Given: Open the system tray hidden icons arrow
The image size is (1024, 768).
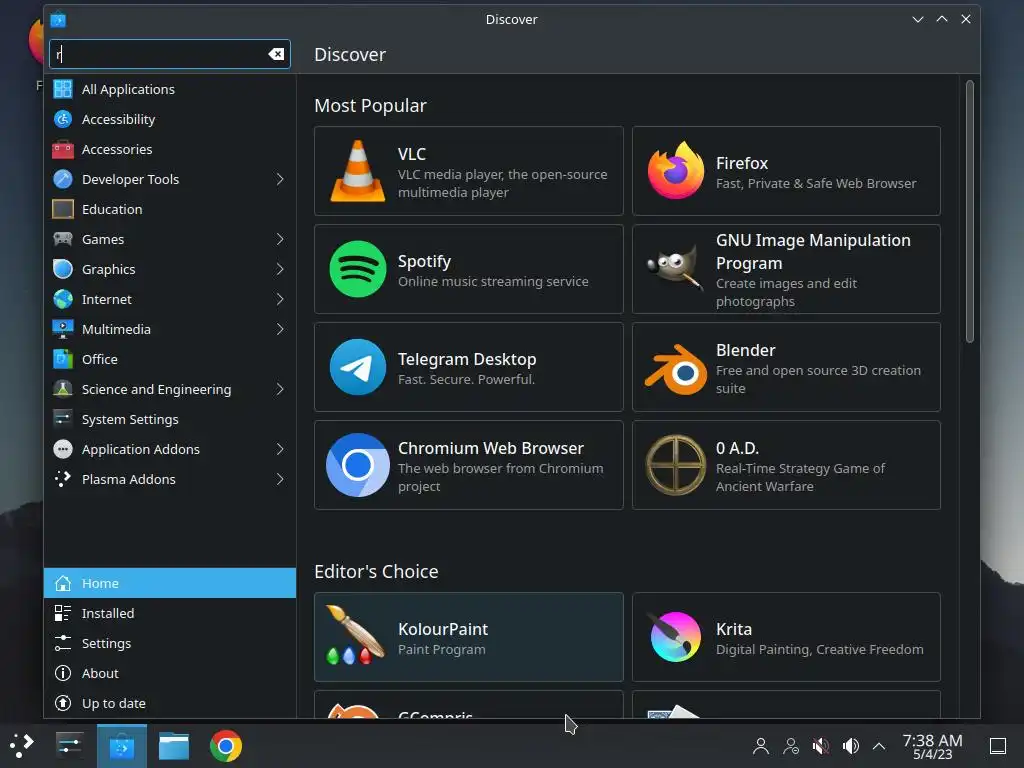Looking at the screenshot, I should (879, 746).
